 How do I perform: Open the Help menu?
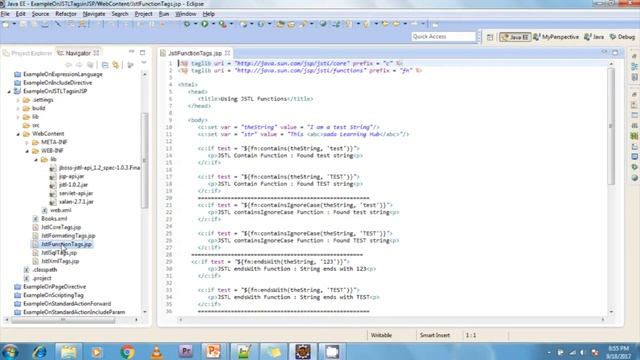click(x=209, y=14)
